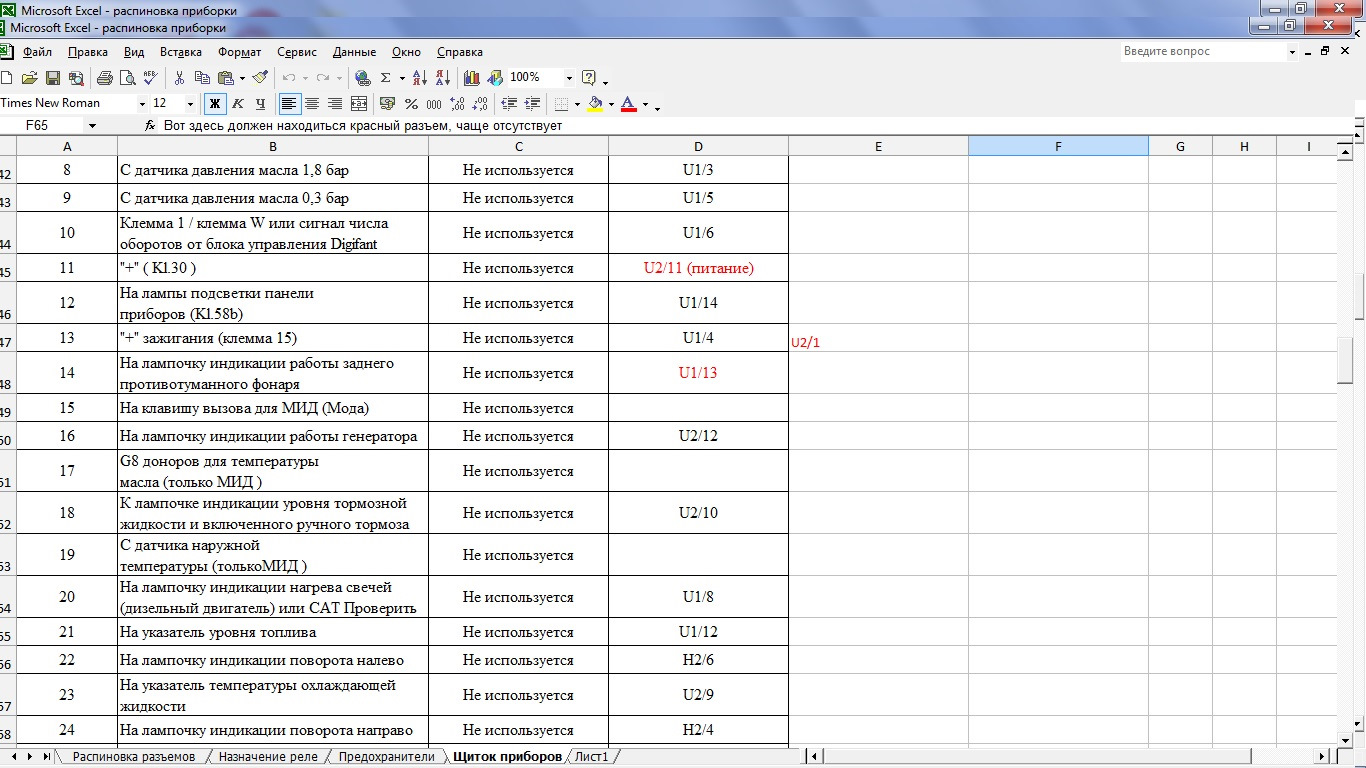The image size is (1366, 768).
Task: Select the Format Painter brush icon
Action: tap(260, 78)
